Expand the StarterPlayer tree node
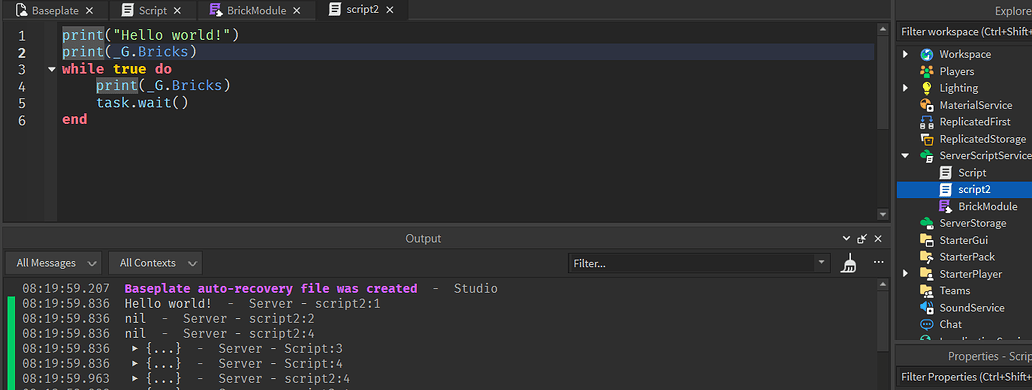1032x390 pixels. [x=906, y=274]
